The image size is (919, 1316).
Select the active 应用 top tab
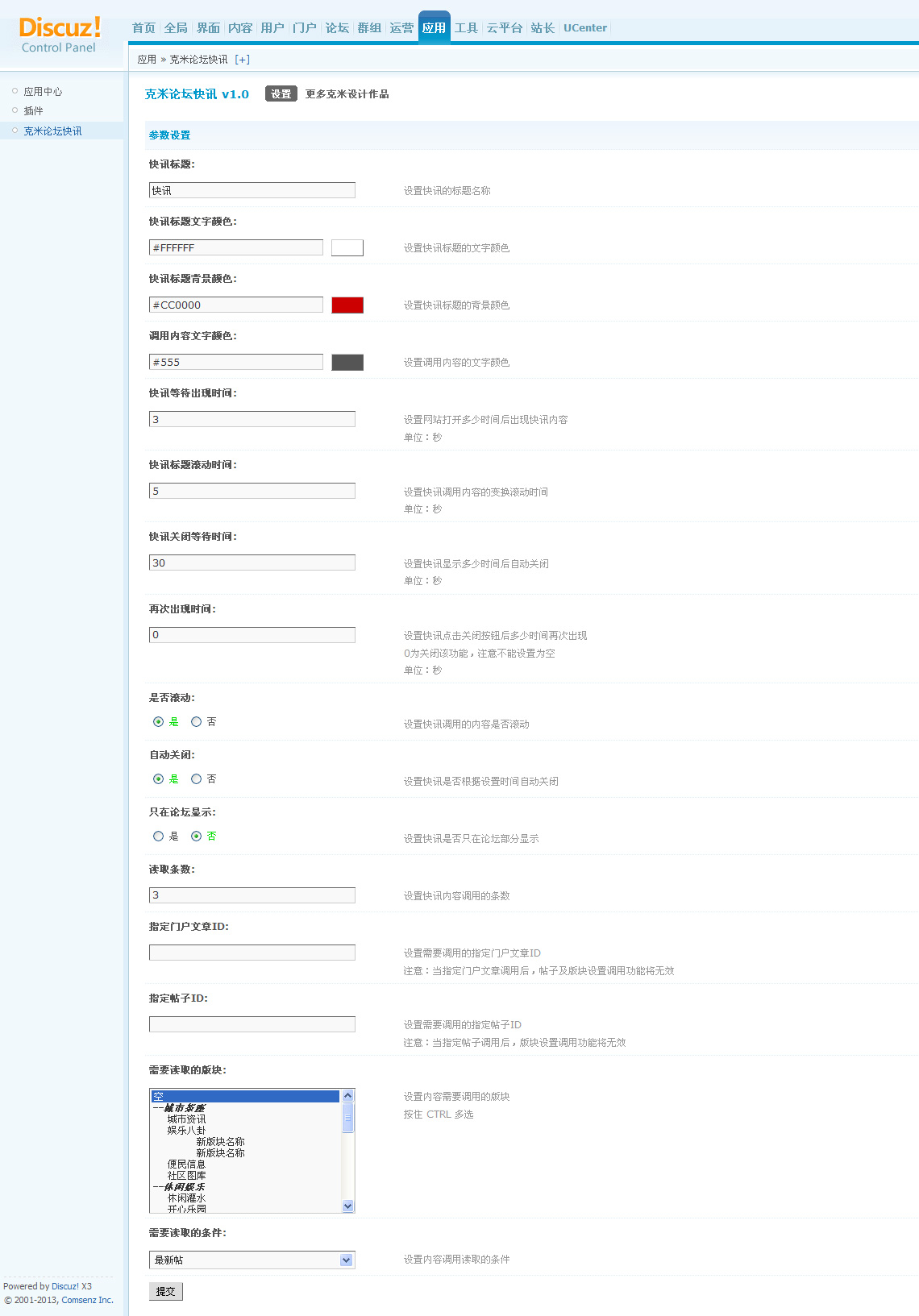pyautogui.click(x=434, y=28)
